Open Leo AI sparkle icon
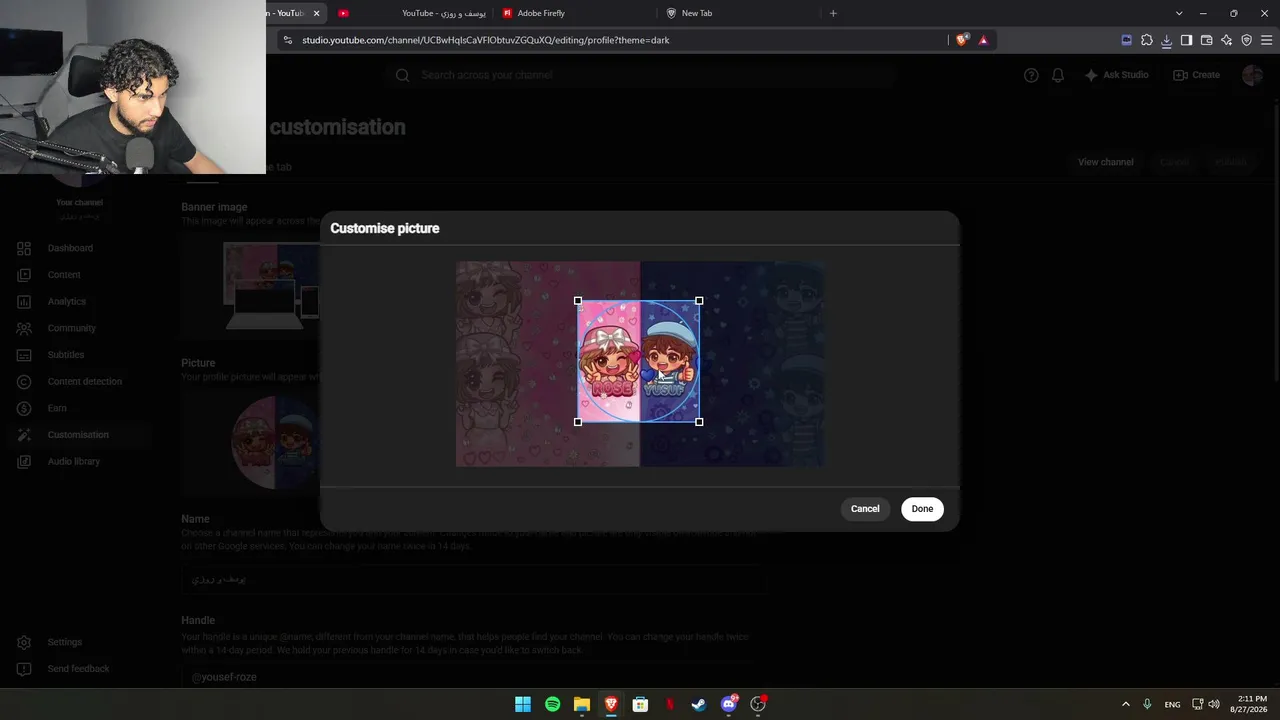This screenshot has height=720, width=1280. 1226,40
